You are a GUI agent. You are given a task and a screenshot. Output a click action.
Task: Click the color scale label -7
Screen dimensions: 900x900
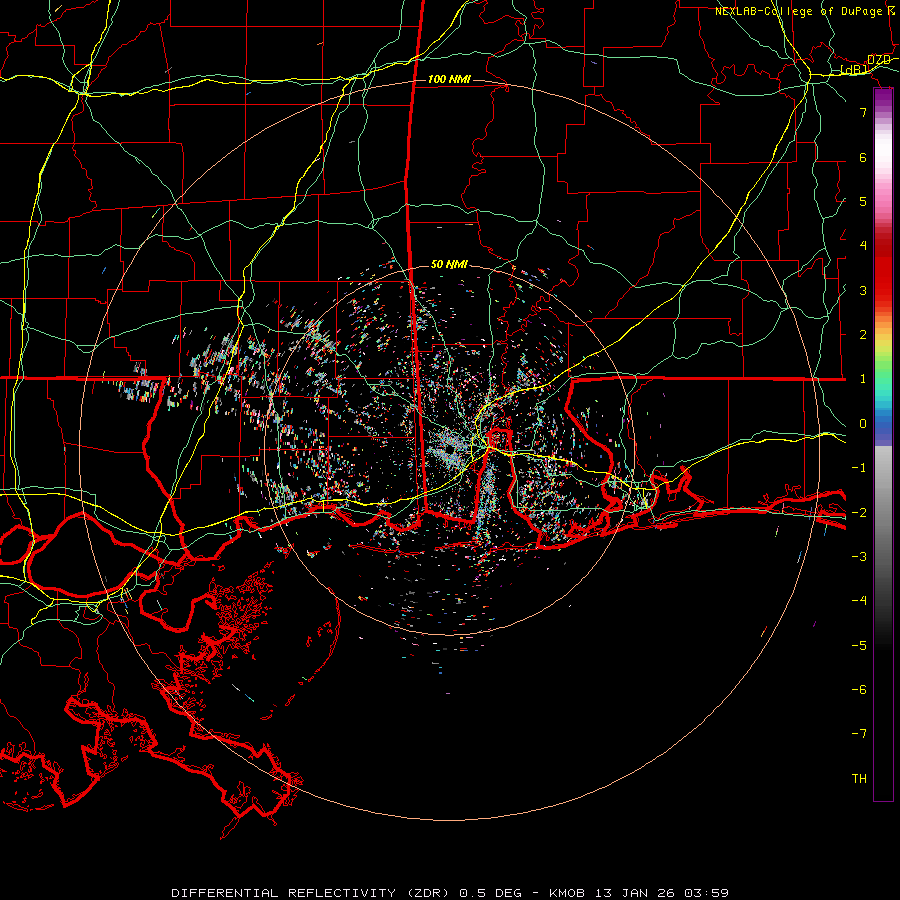(859, 734)
